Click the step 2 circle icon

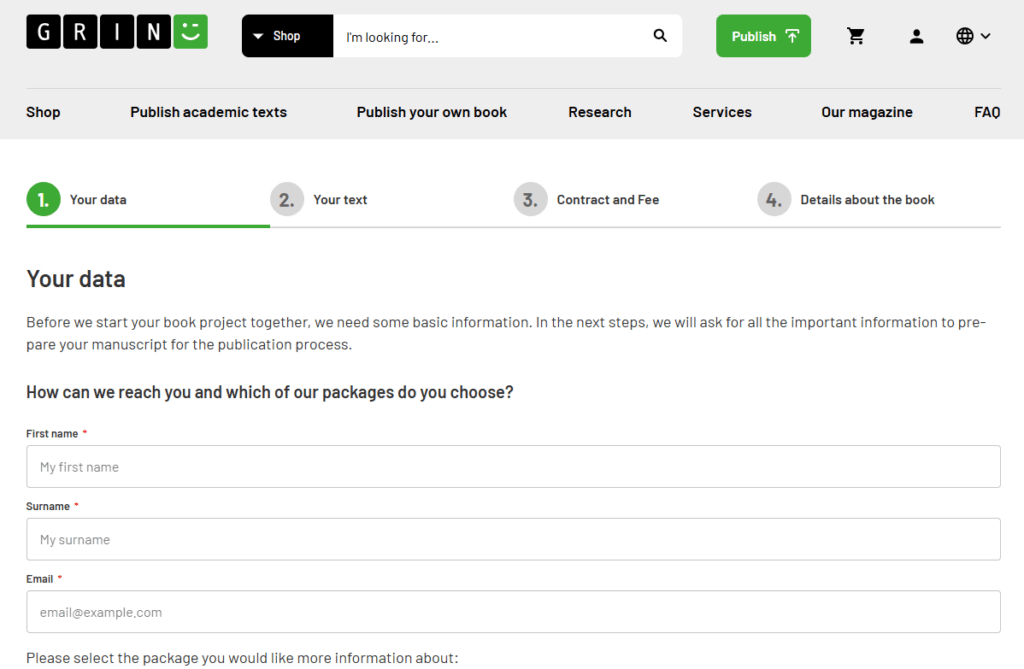click(287, 200)
